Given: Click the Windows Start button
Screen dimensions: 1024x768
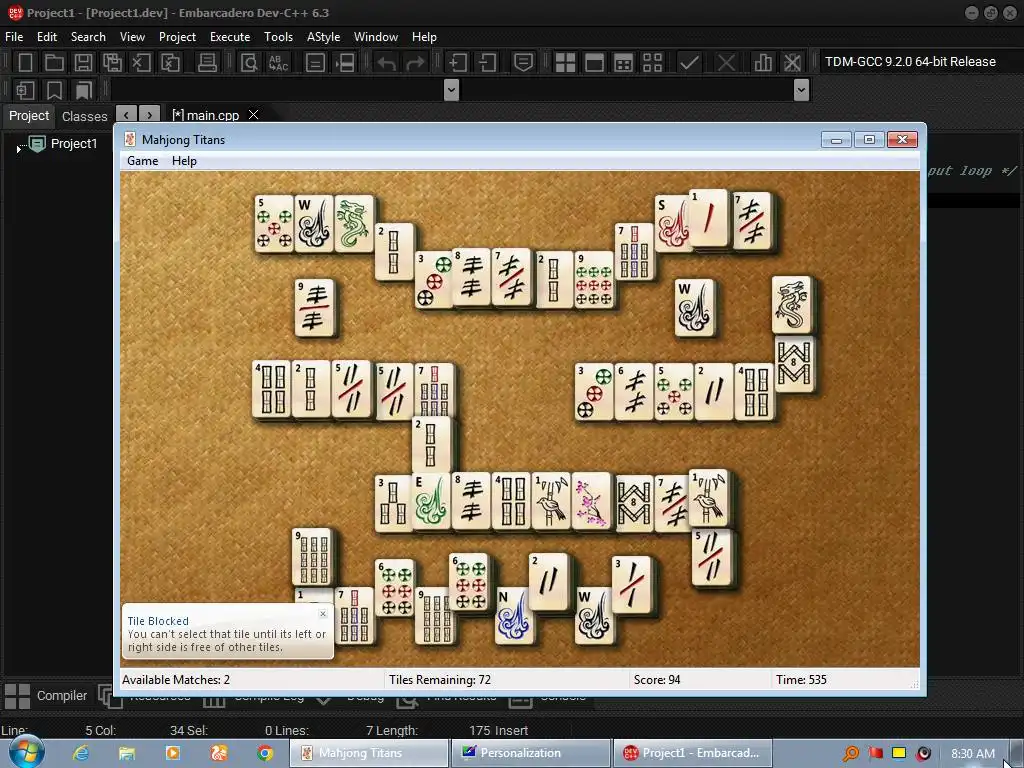Looking at the screenshot, I should (27, 752).
